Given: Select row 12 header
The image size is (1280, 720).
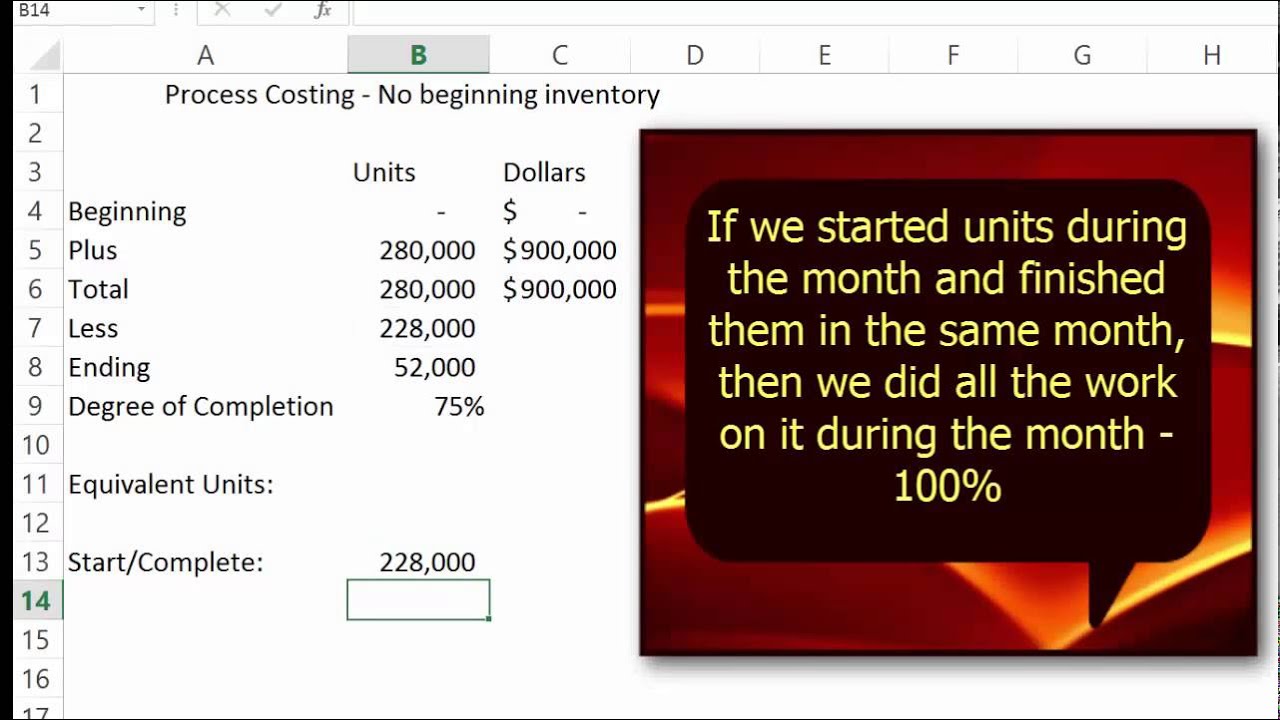Looking at the screenshot, I should 36,523.
